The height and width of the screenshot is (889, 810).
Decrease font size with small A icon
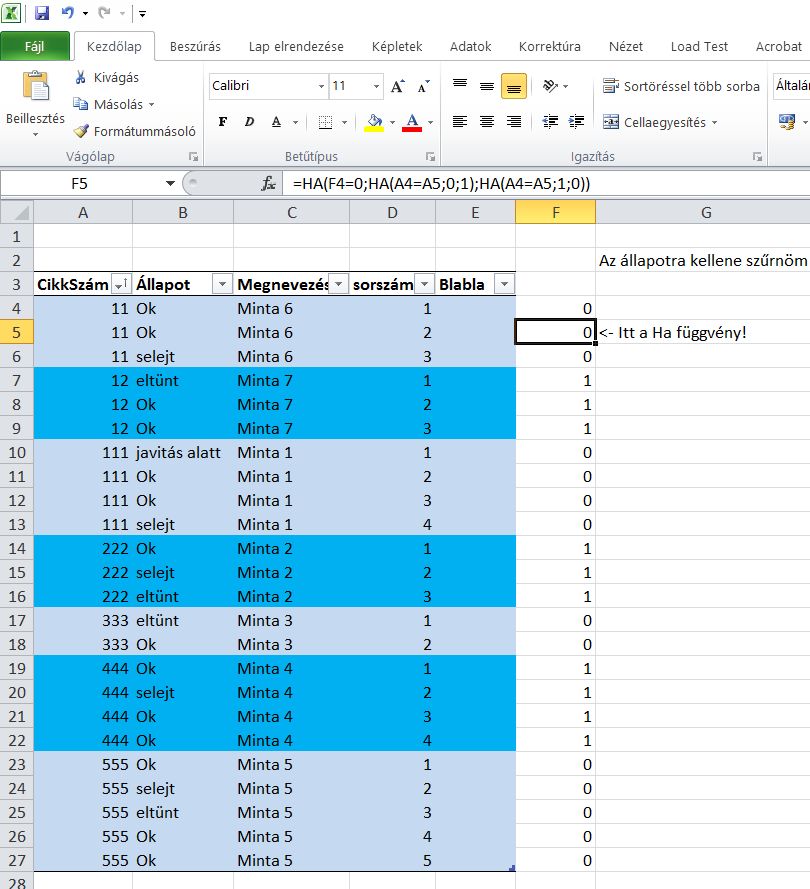424,86
